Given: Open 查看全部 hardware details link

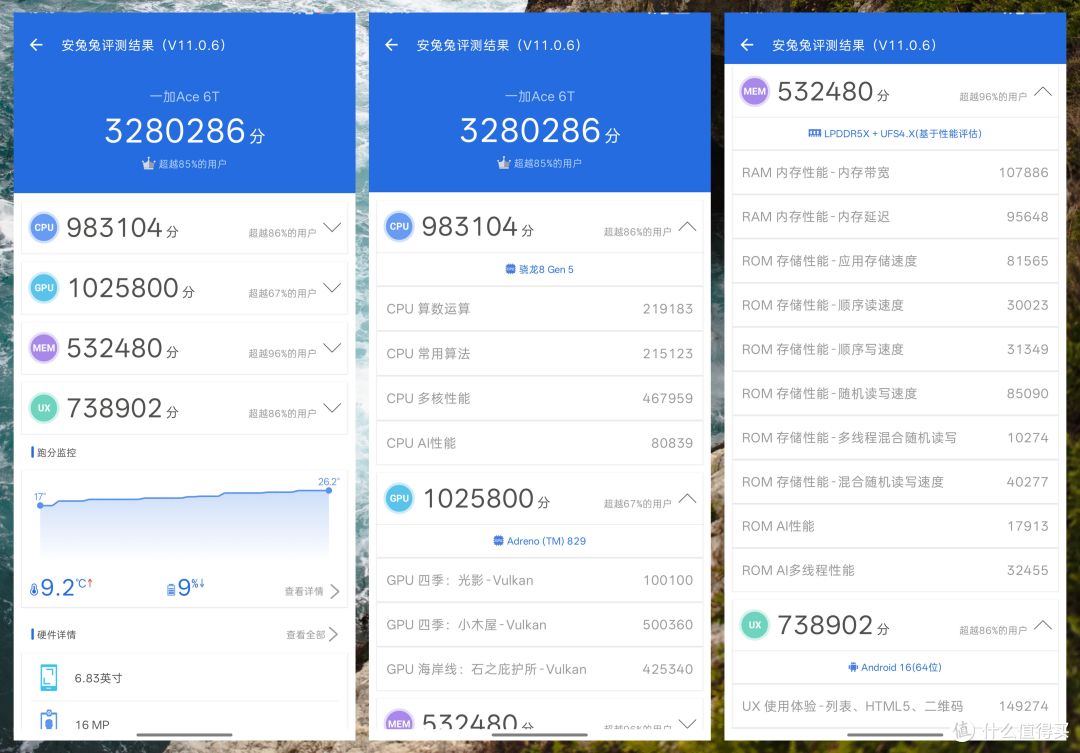Looking at the screenshot, I should [312, 635].
